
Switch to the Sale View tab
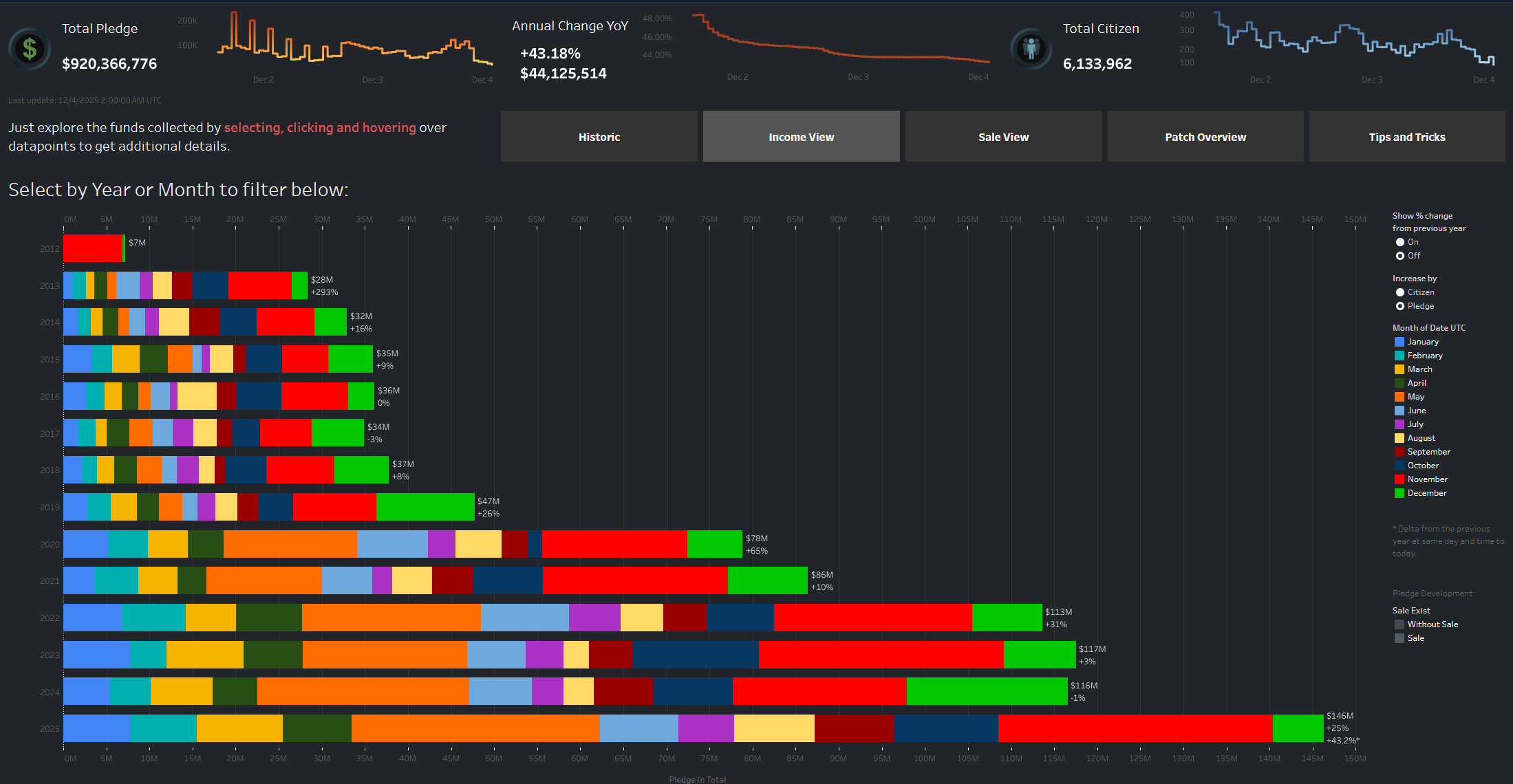(x=1003, y=137)
